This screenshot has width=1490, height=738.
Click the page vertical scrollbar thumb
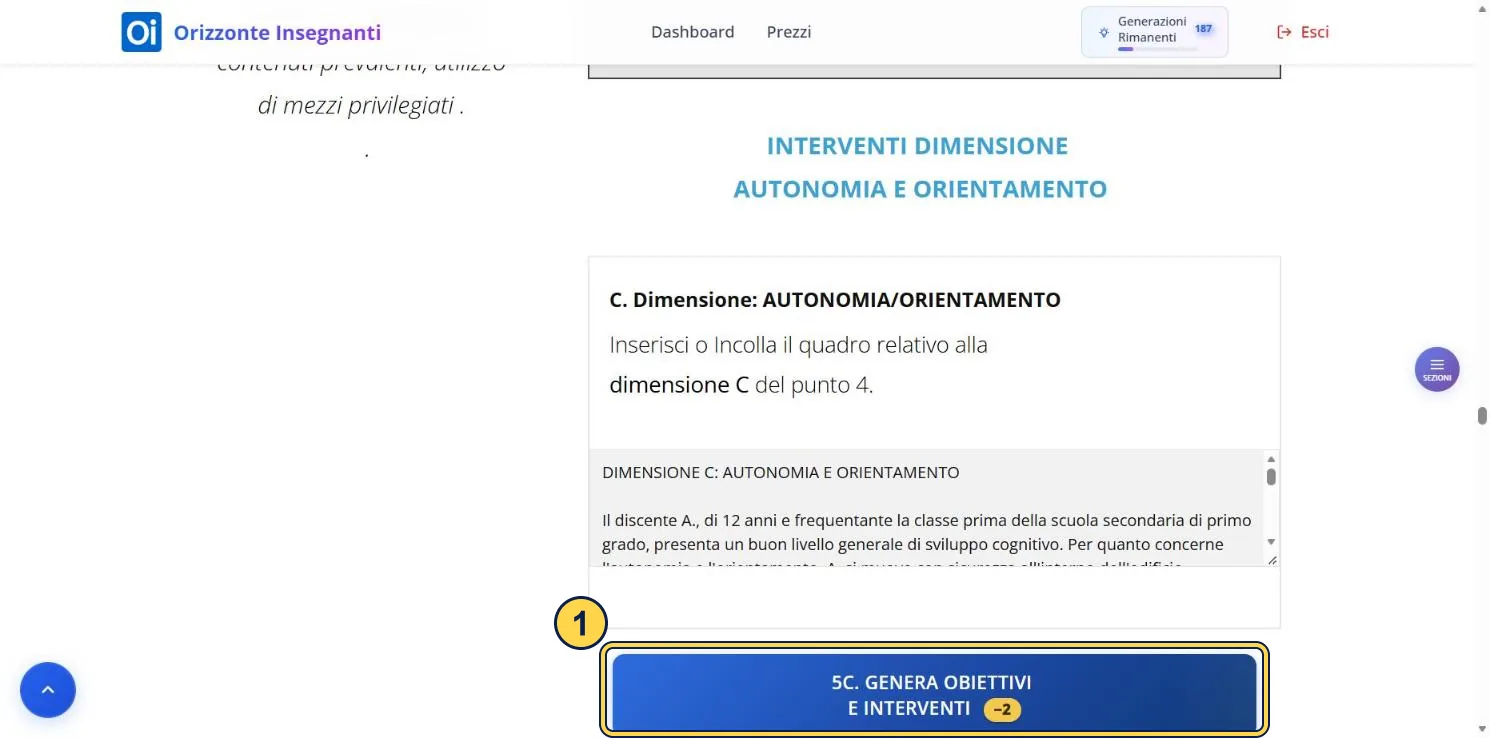(x=1482, y=416)
